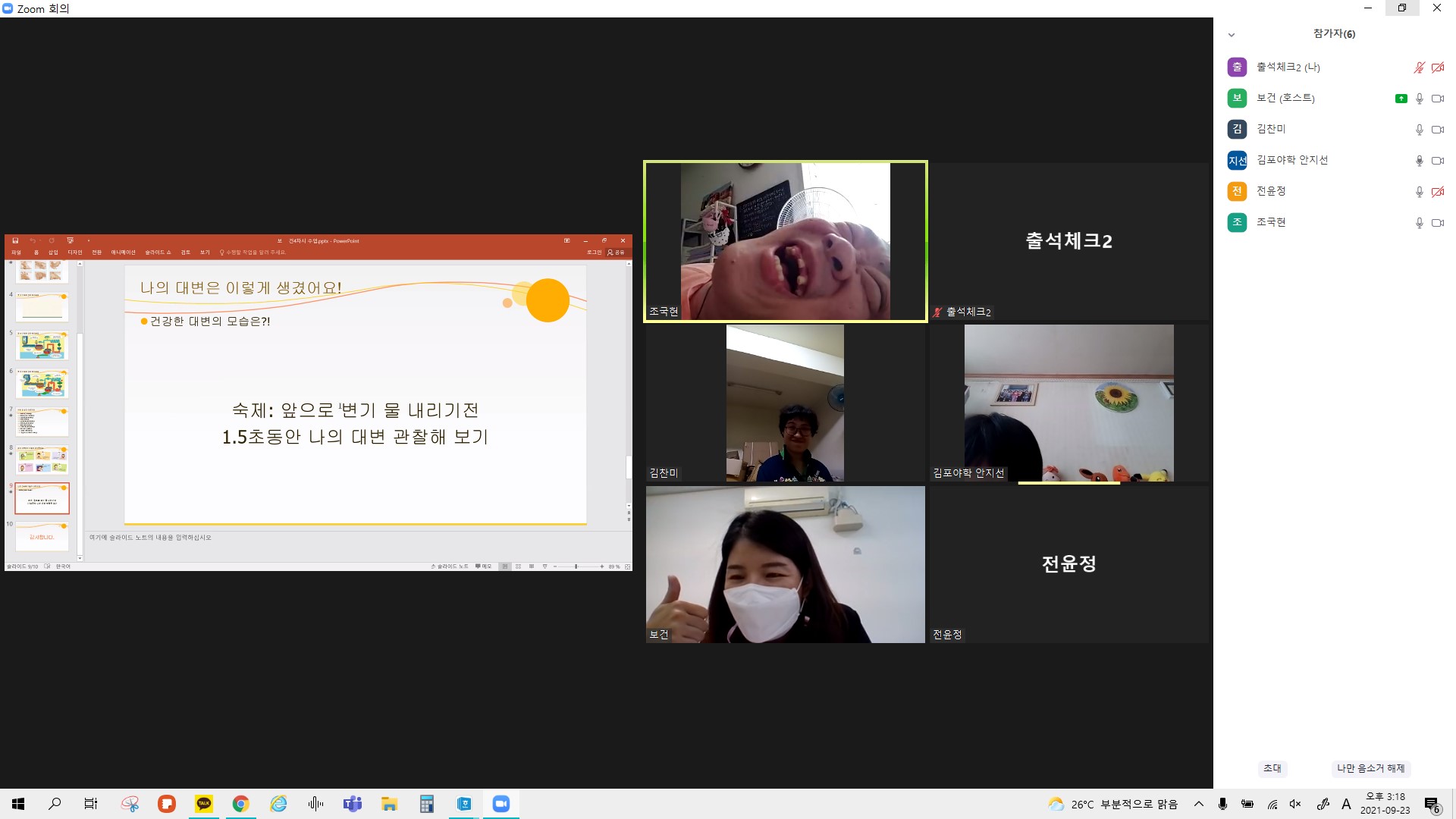The width and height of the screenshot is (1456, 819).
Task: Click 김찬미 video camera icon in participants
Action: 1437,130
